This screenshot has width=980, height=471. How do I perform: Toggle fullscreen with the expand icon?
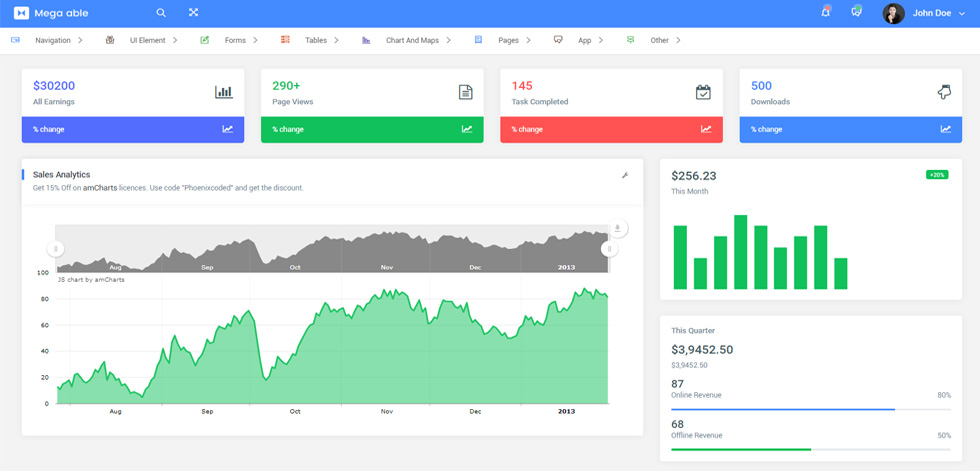click(x=193, y=12)
